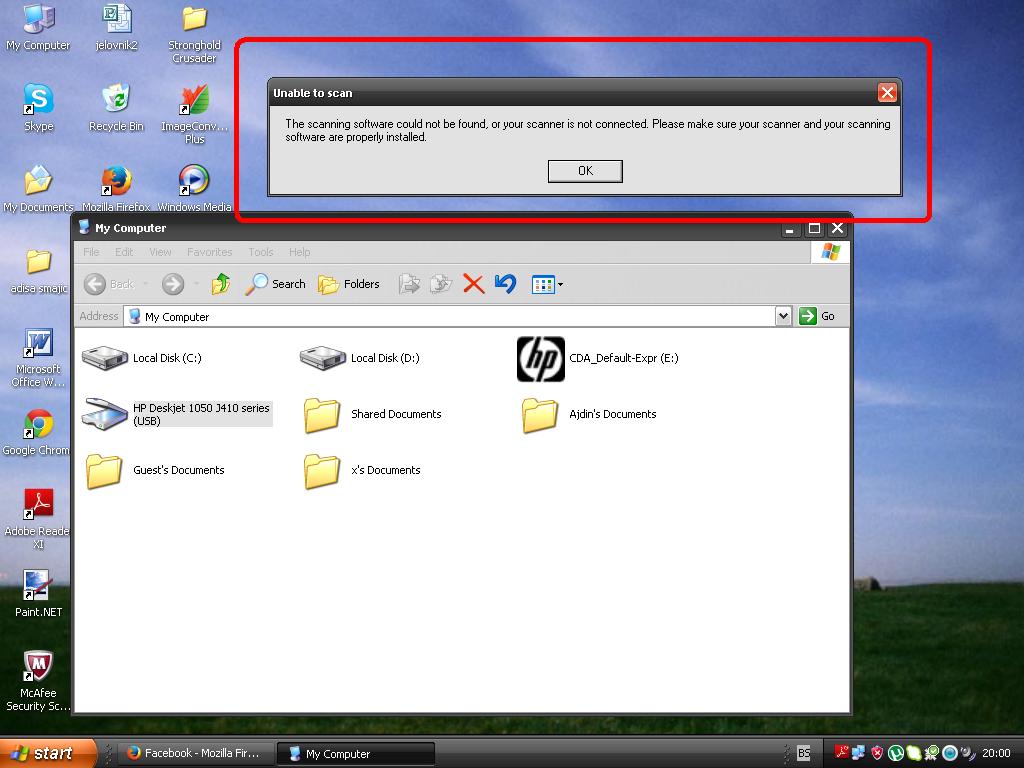
Task: Open the Favorites menu
Action: click(209, 252)
